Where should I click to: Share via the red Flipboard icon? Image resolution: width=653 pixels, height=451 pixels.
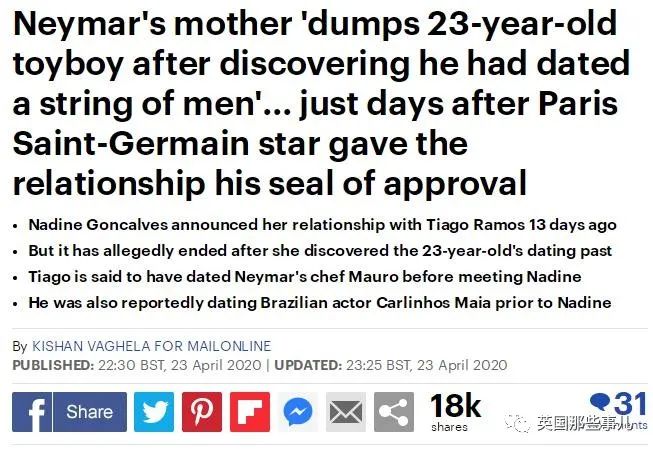click(250, 411)
